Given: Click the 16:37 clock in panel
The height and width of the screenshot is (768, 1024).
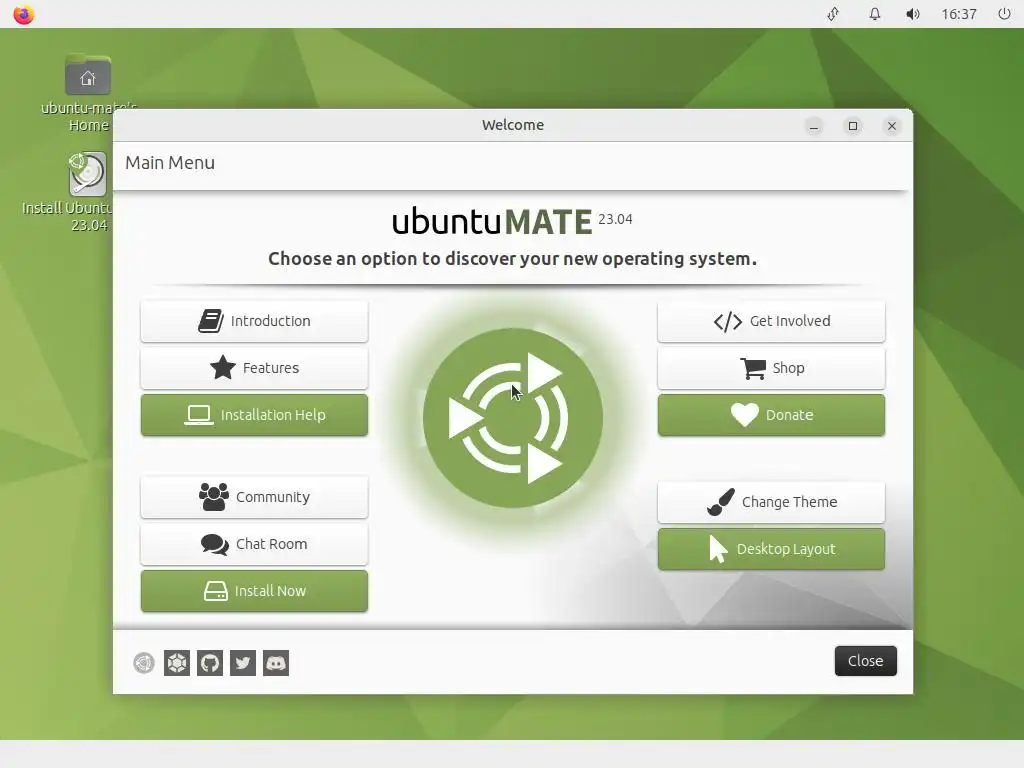Looking at the screenshot, I should click(x=959, y=14).
